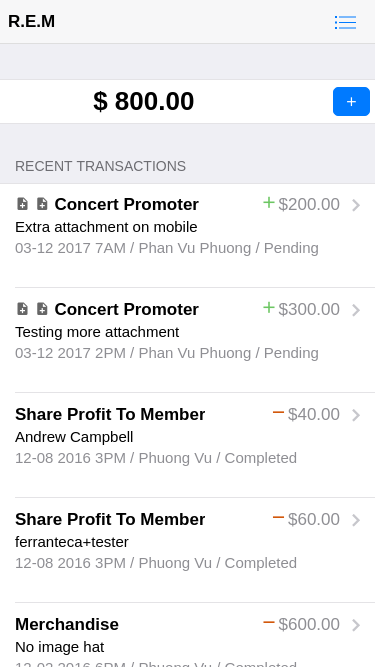Tap the blue plus add transaction button
Viewport: 375px width, 667px height.
[351, 101]
